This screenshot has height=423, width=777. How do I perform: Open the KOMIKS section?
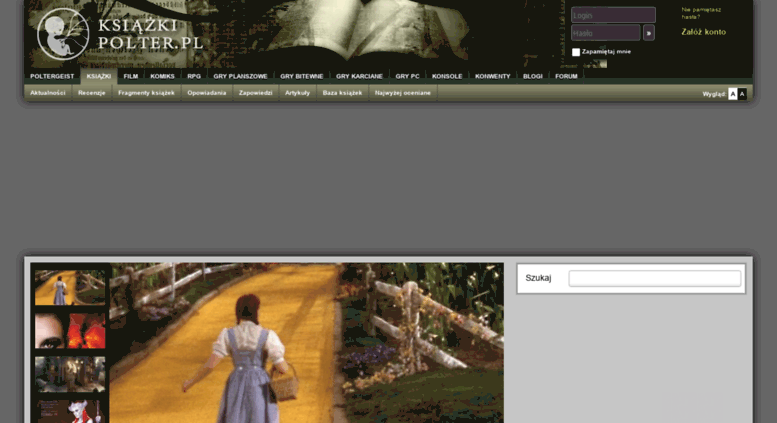163,76
